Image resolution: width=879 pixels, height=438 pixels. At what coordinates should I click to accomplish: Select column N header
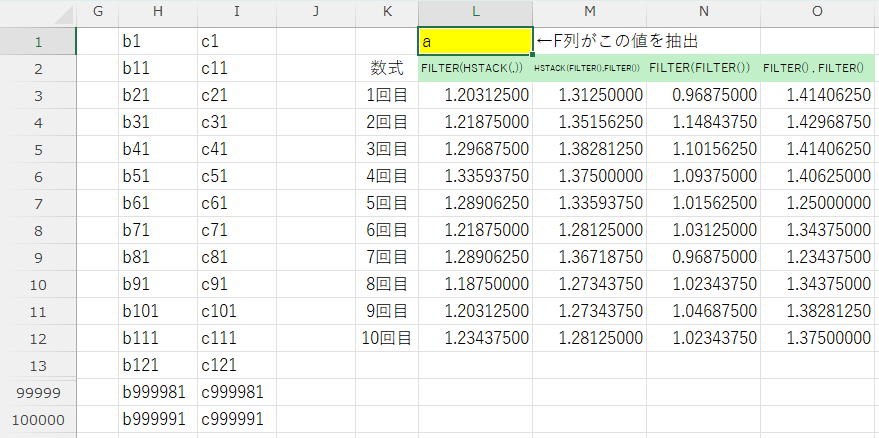(x=704, y=12)
